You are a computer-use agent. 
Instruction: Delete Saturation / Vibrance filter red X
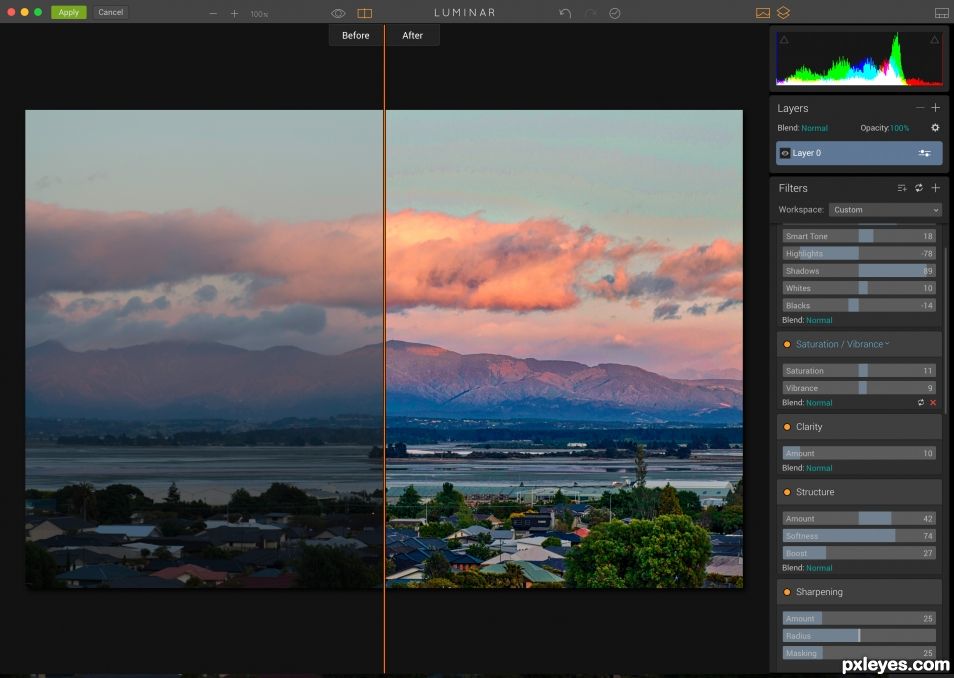click(933, 403)
